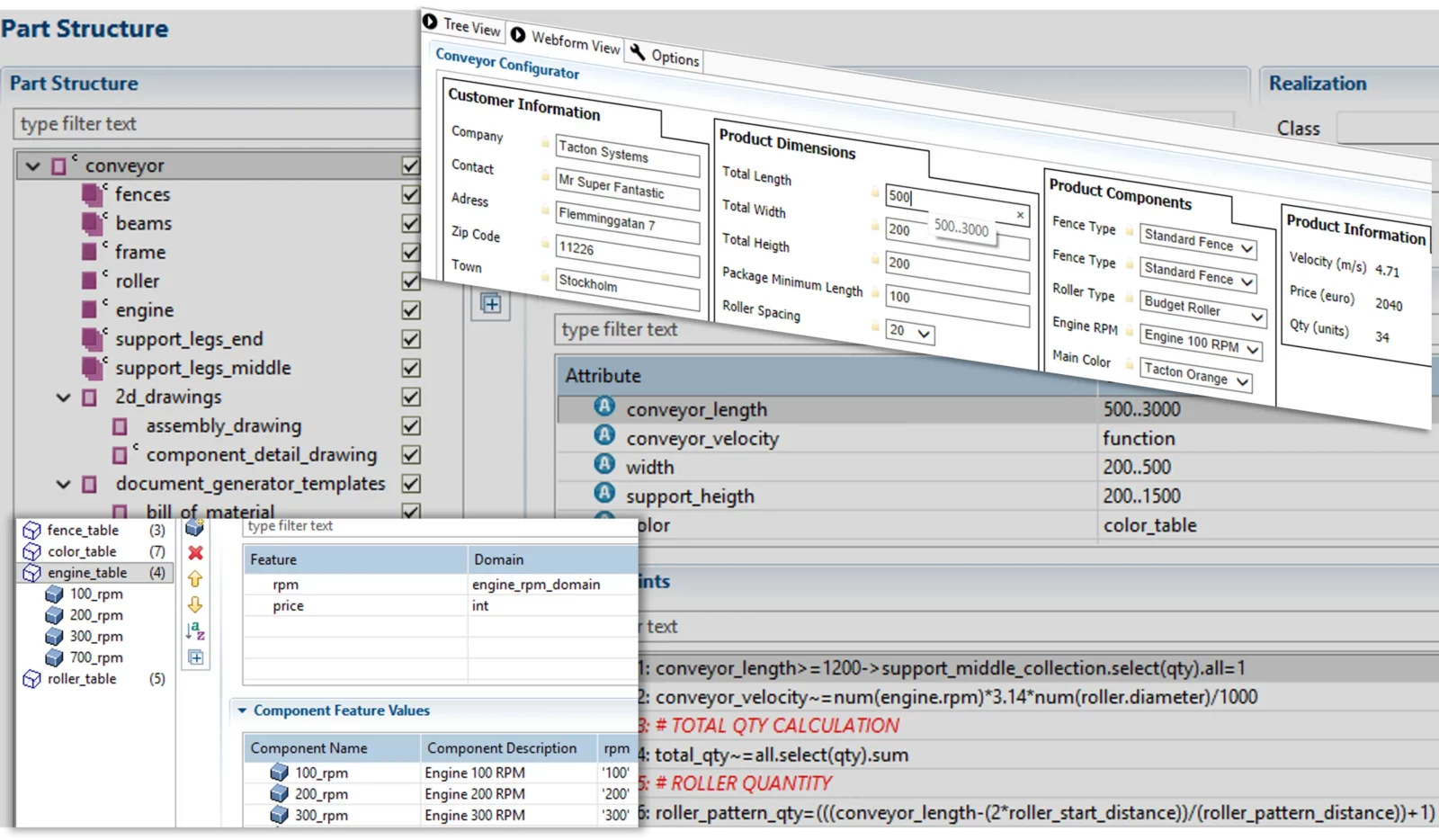Collapse the document_generator_templates node
This screenshot has height=840, width=1439.
point(63,485)
